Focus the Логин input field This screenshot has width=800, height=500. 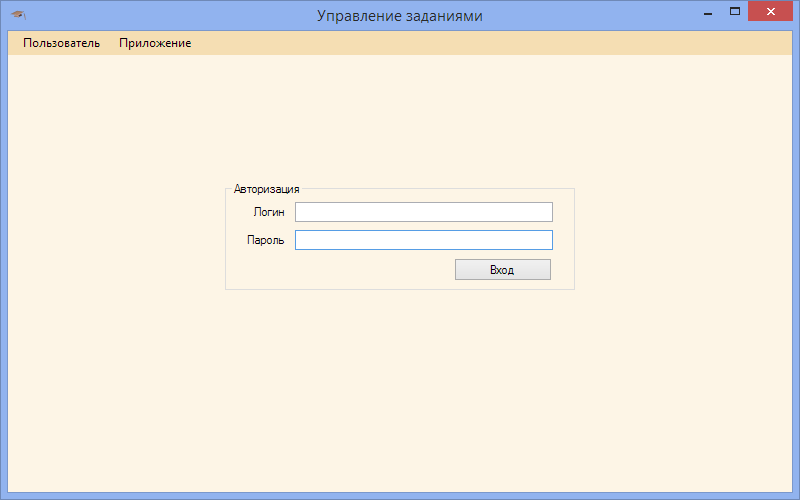(423, 212)
